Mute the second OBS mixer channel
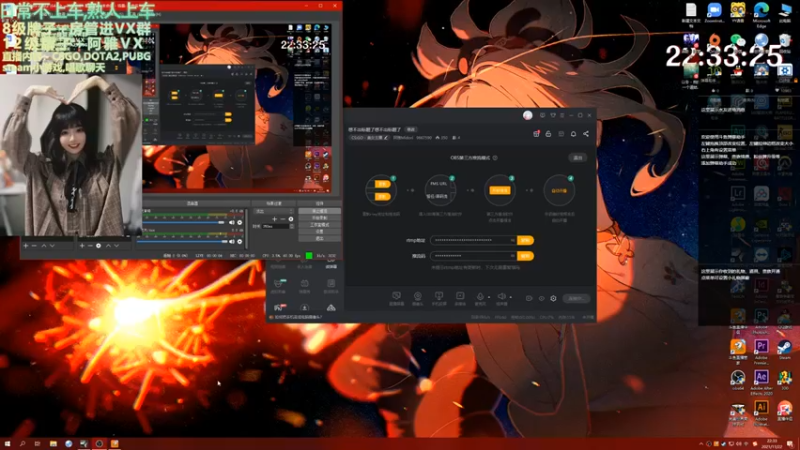Screen dimensions: 800x450 (232, 241)
